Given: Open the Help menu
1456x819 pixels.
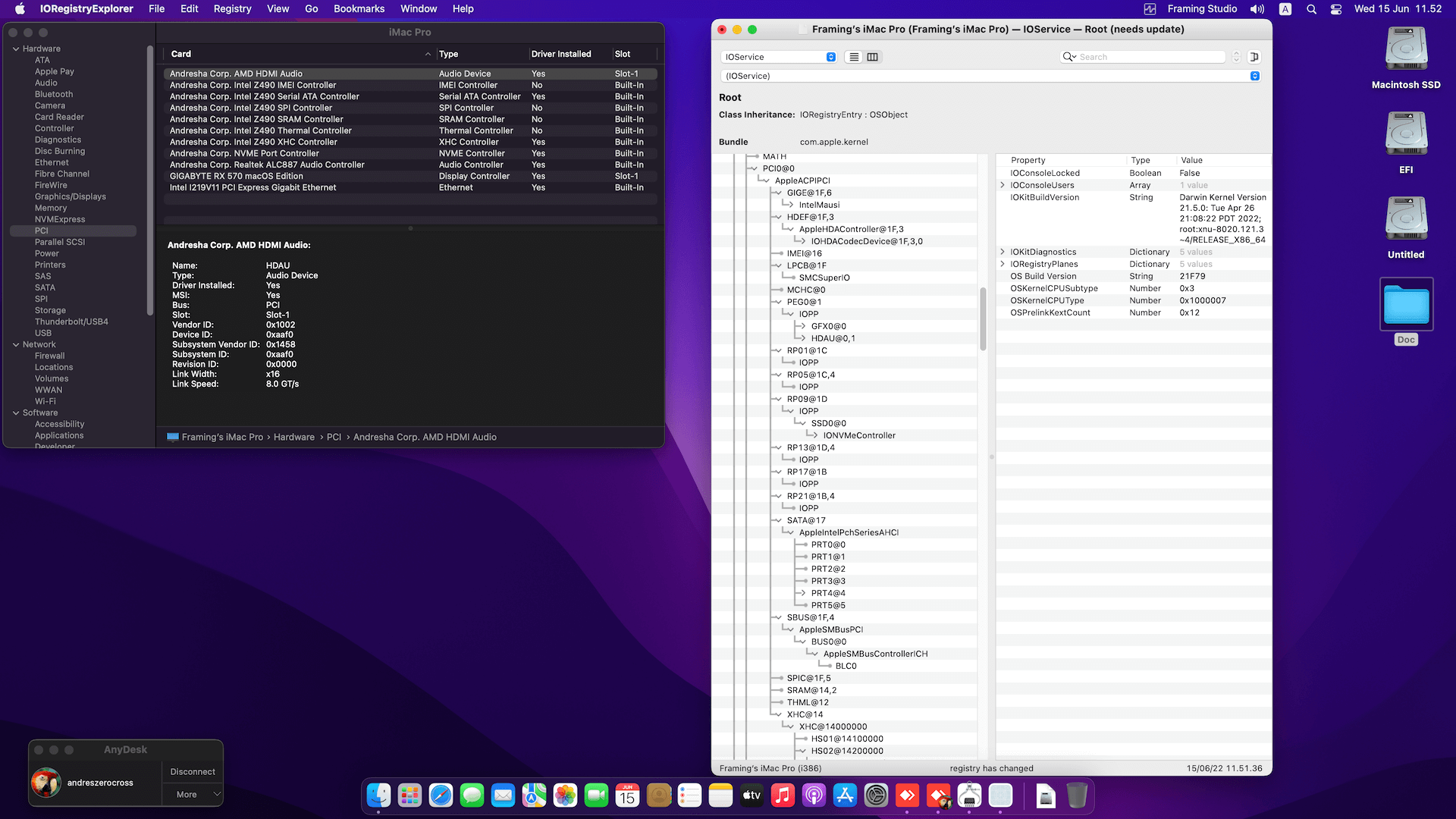Looking at the screenshot, I should tap(463, 9).
